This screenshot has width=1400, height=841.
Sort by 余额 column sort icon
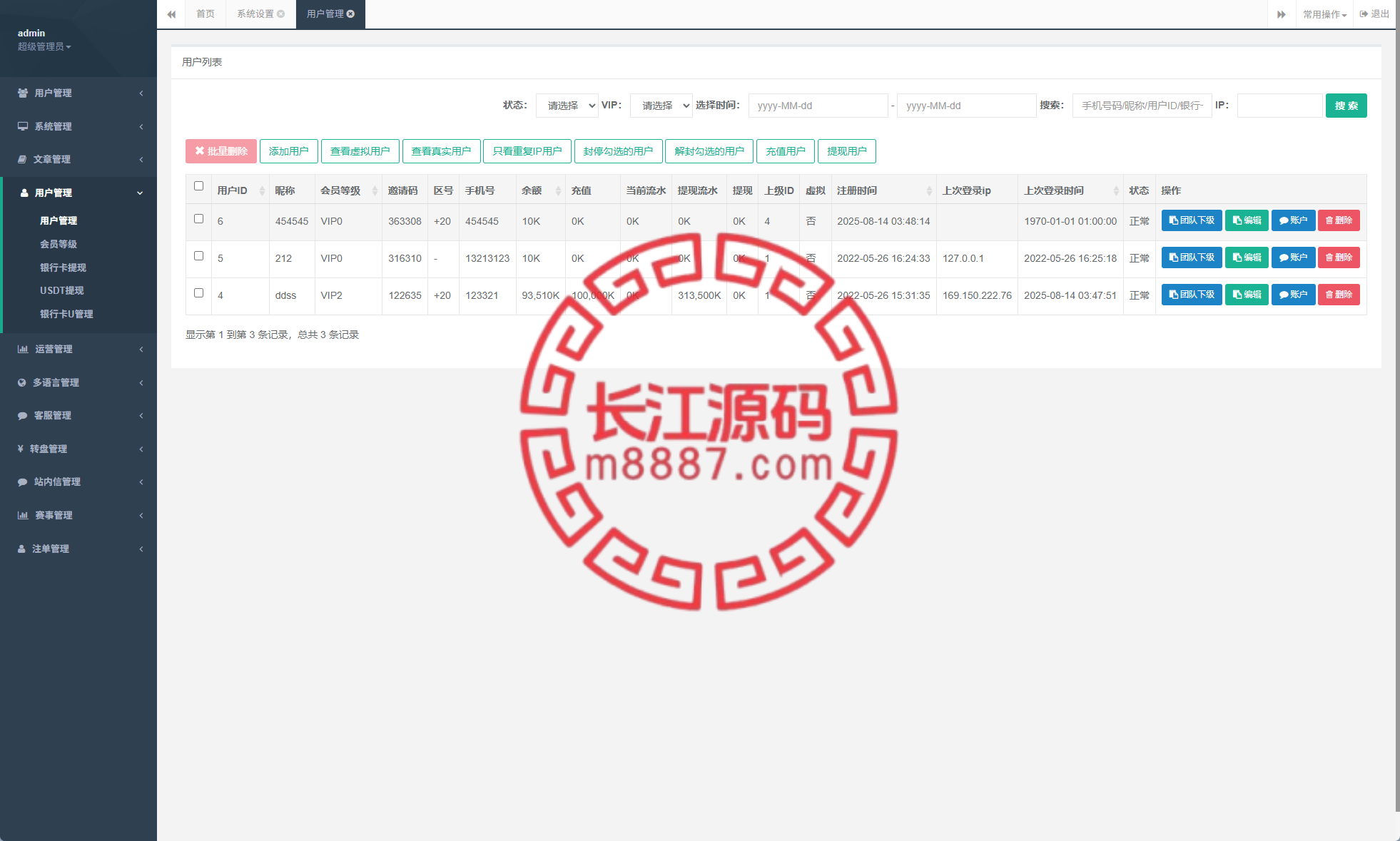pyautogui.click(x=558, y=190)
